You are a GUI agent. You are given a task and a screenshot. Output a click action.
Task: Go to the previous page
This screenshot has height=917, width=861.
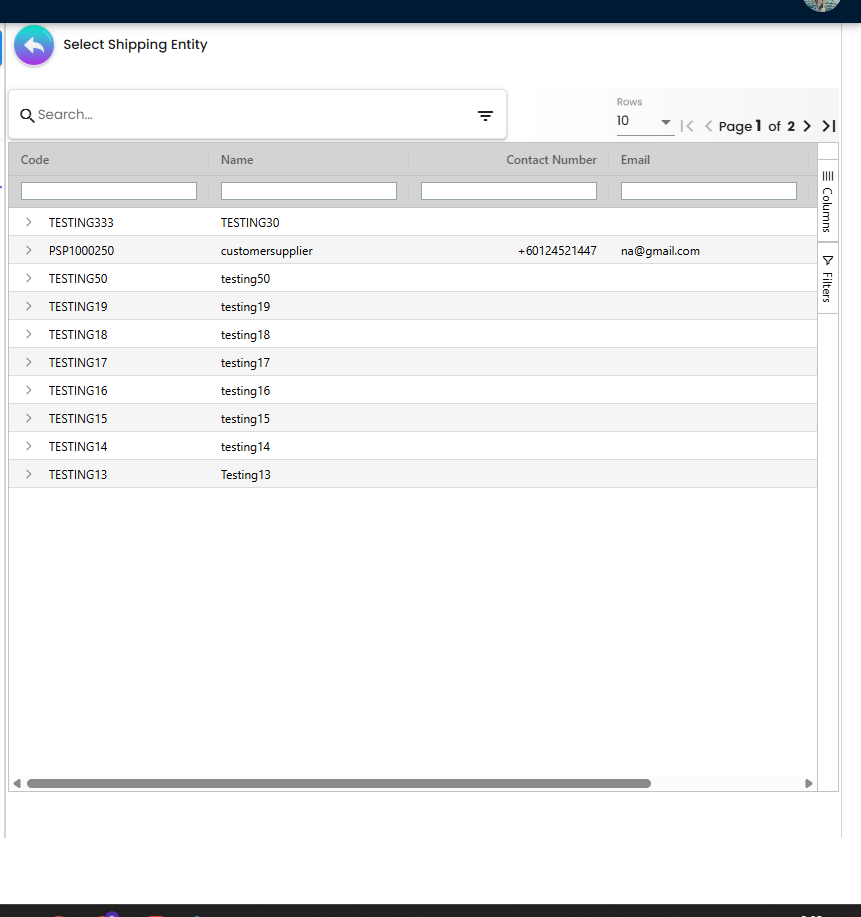point(708,126)
